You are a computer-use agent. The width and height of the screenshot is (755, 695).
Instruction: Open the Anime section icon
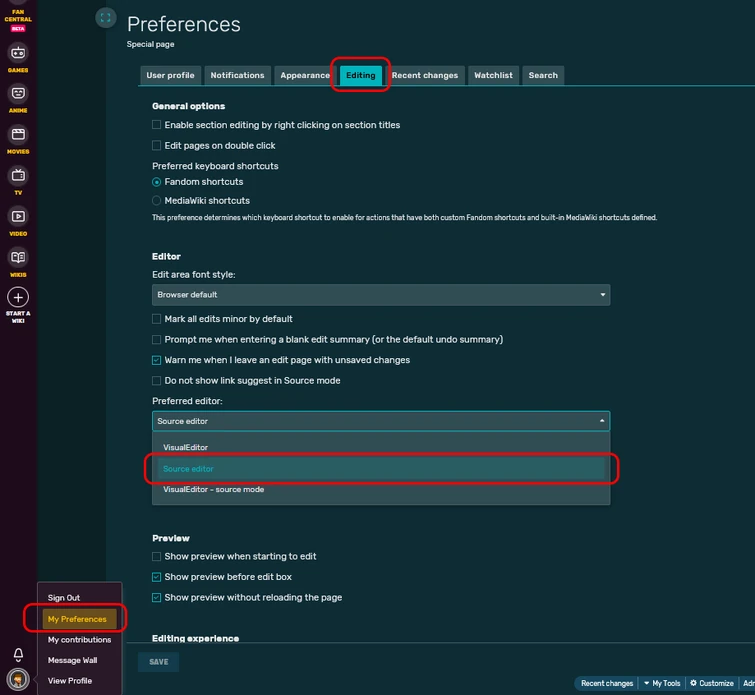pos(18,94)
